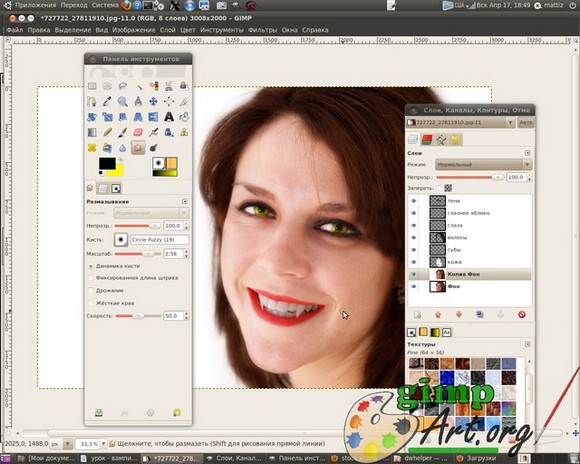Switch to the Channels tab
The height and width of the screenshot is (464, 580).
coord(427,139)
